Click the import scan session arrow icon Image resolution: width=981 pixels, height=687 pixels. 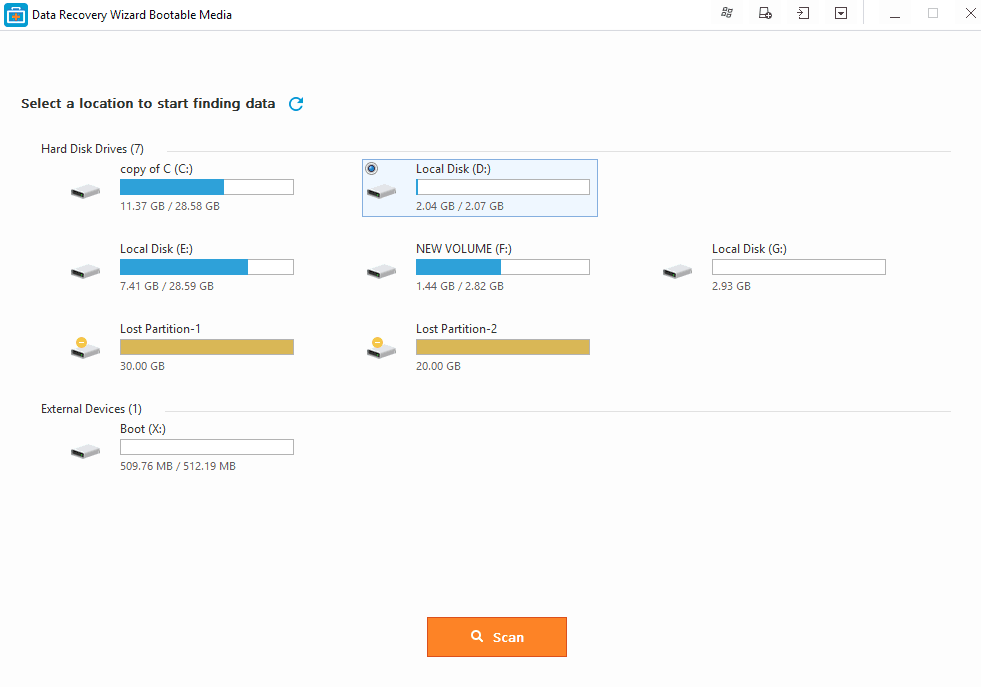point(803,14)
